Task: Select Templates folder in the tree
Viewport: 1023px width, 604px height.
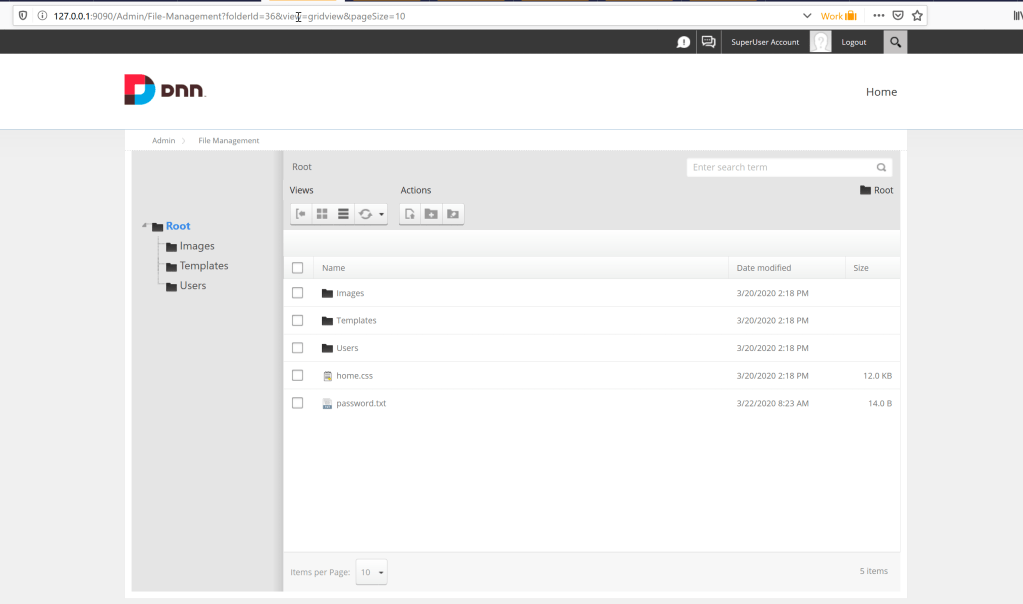Action: [204, 266]
